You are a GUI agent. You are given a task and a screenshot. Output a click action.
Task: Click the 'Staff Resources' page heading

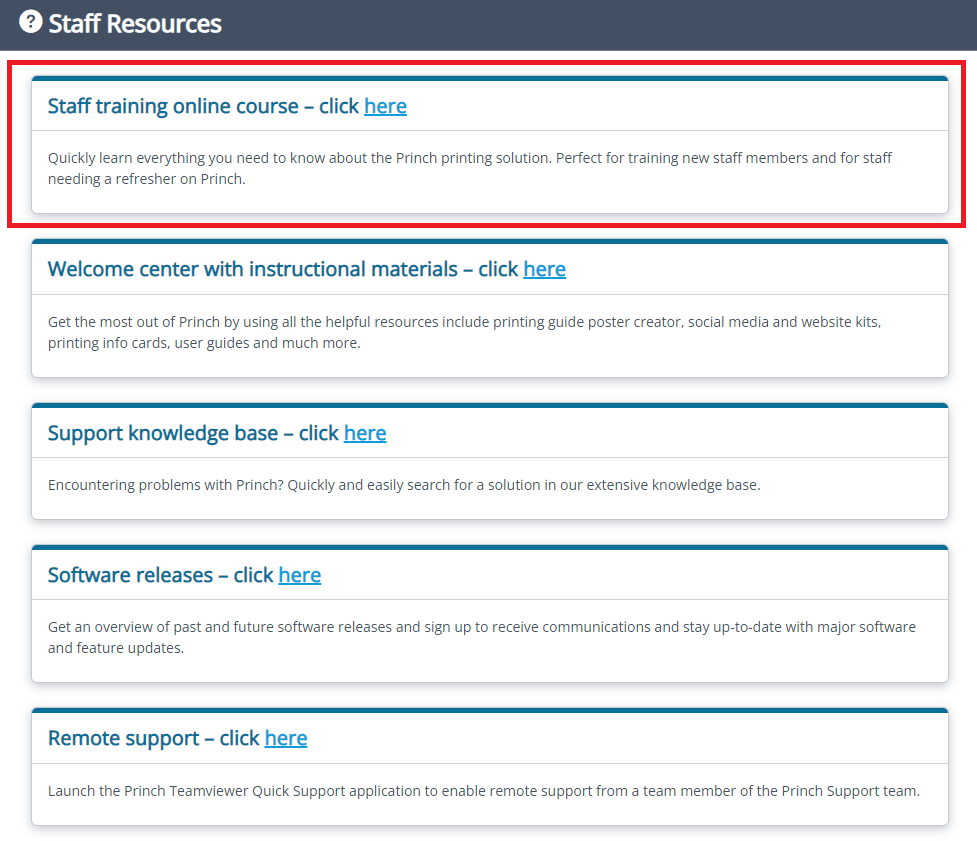click(x=135, y=24)
